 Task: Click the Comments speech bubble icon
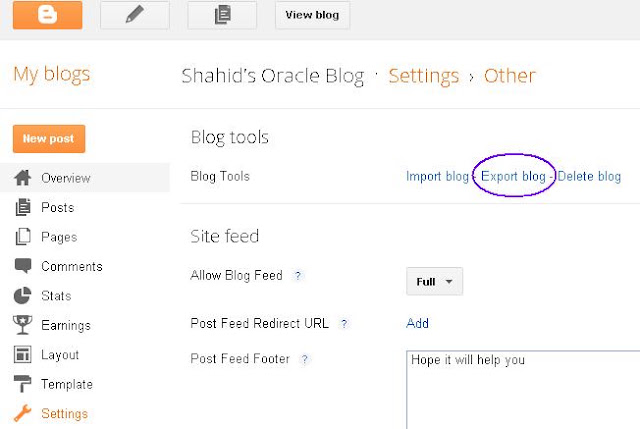point(23,265)
